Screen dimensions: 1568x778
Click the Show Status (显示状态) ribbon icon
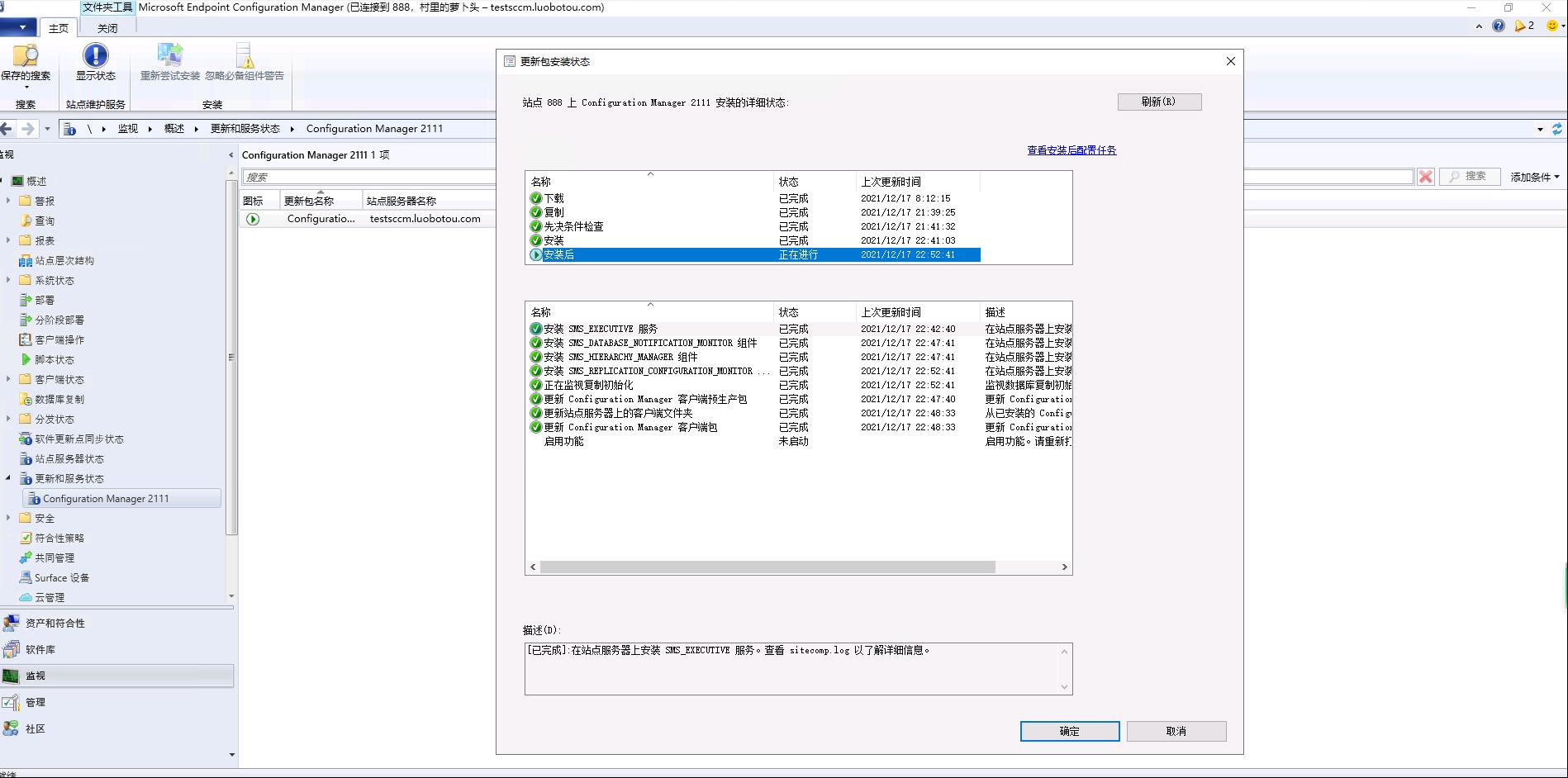tap(96, 55)
